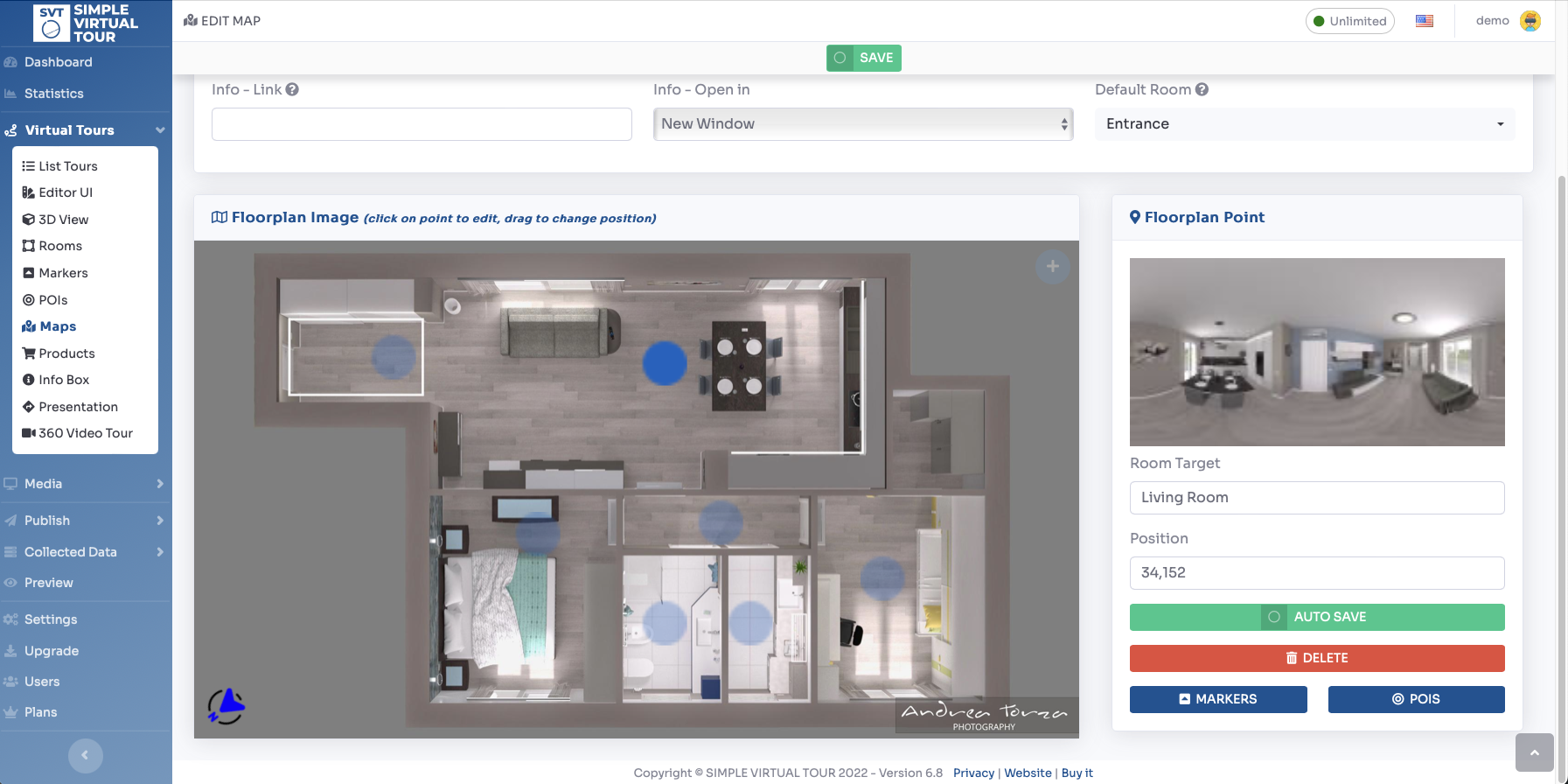Click the red Delete button
Viewport: 1568px width, 784px height.
[1316, 658]
